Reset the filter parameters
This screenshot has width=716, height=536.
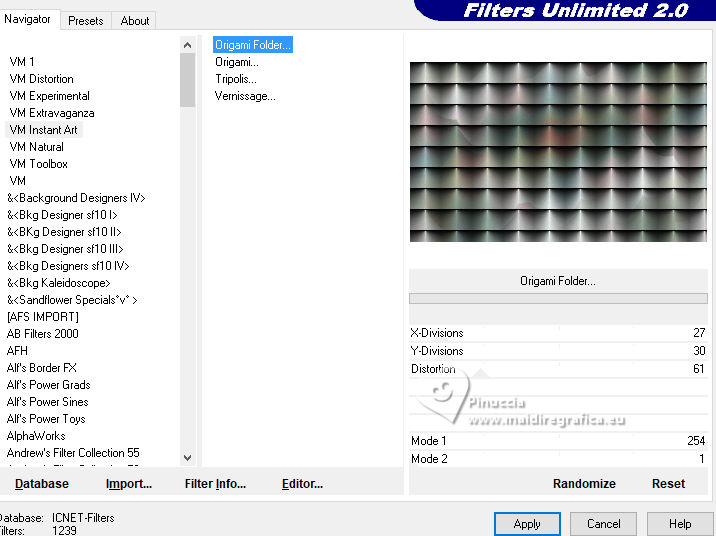pos(668,484)
